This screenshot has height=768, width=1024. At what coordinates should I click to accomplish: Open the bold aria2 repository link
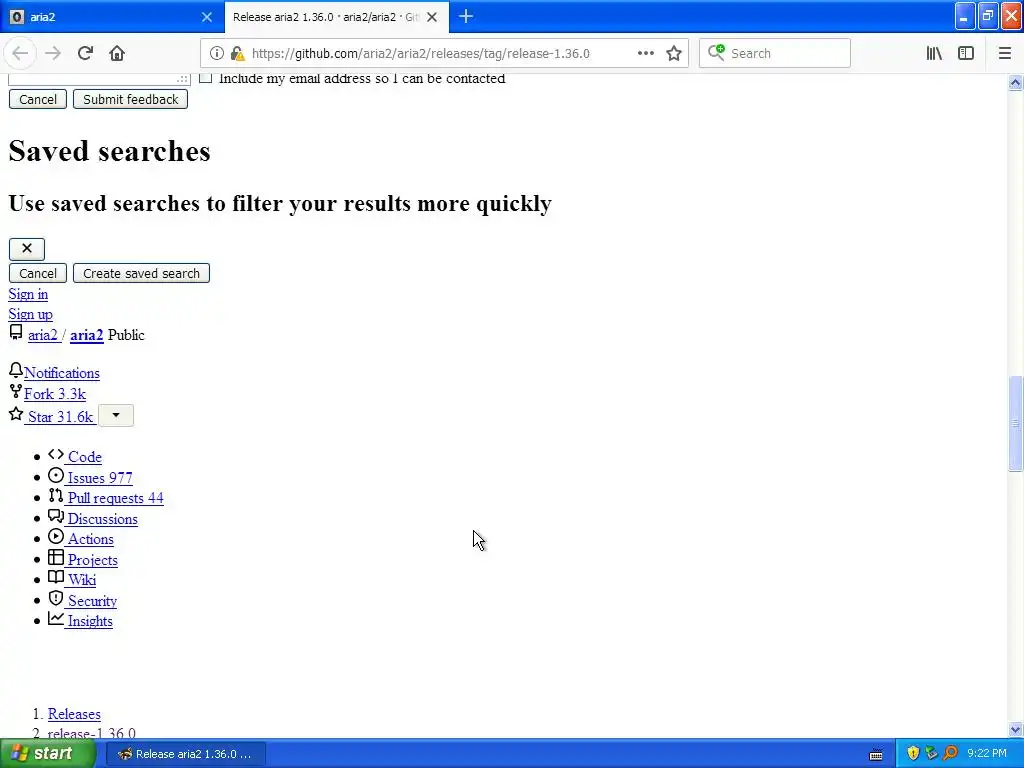(x=87, y=336)
